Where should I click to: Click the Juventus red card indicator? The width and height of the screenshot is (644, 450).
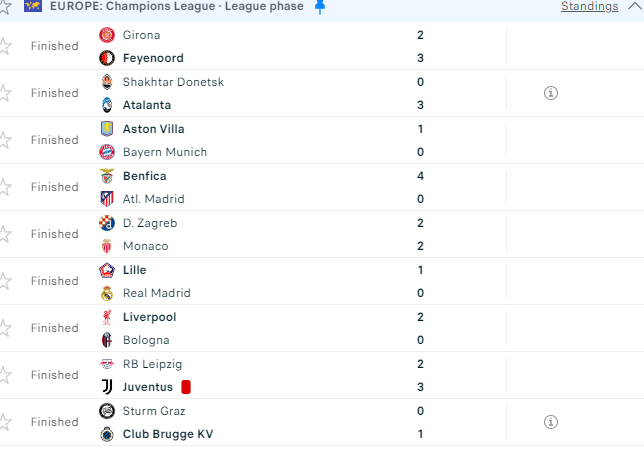click(186, 387)
